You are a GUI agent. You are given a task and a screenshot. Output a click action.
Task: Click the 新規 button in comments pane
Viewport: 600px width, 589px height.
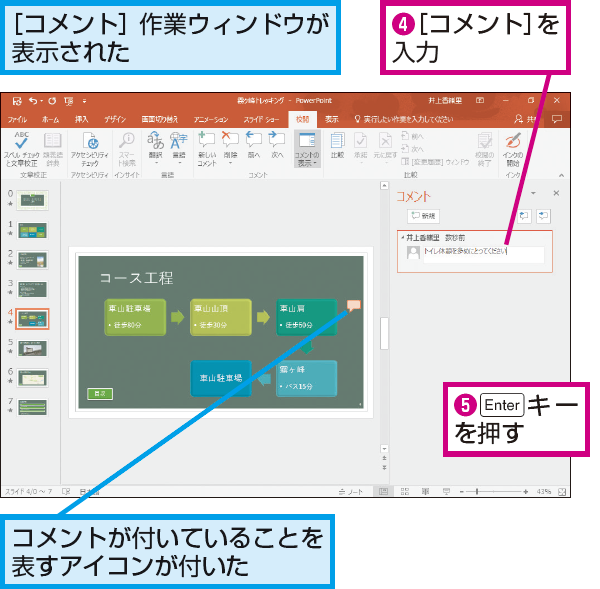pos(423,215)
